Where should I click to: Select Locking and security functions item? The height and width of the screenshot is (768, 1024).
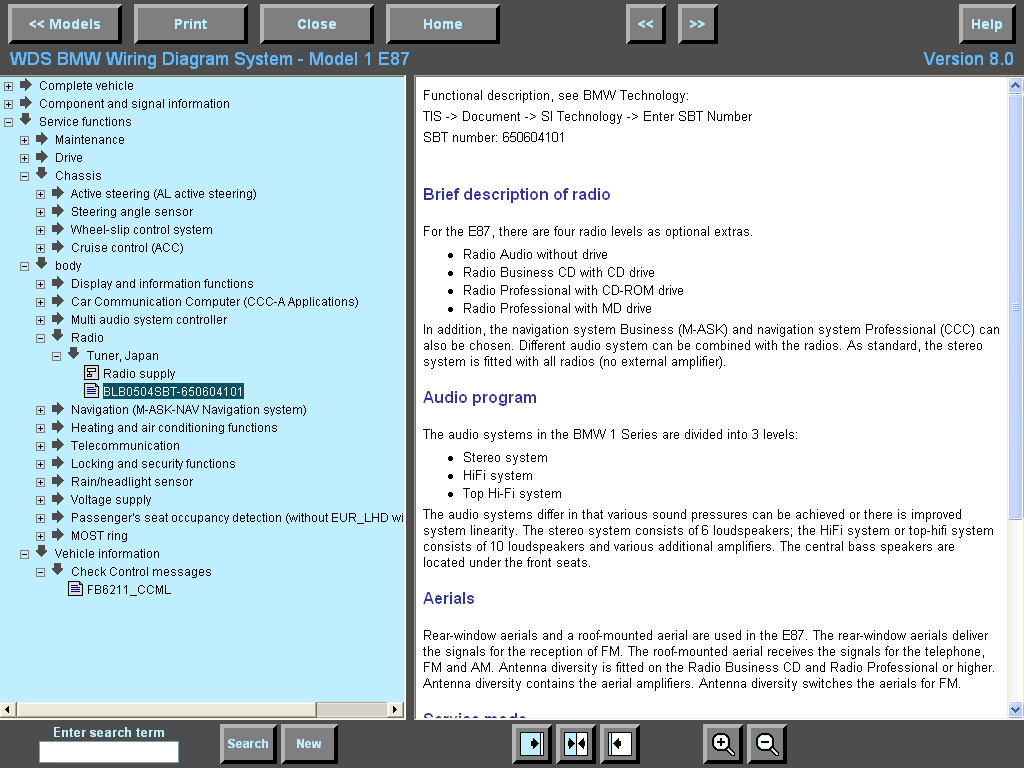(x=153, y=464)
